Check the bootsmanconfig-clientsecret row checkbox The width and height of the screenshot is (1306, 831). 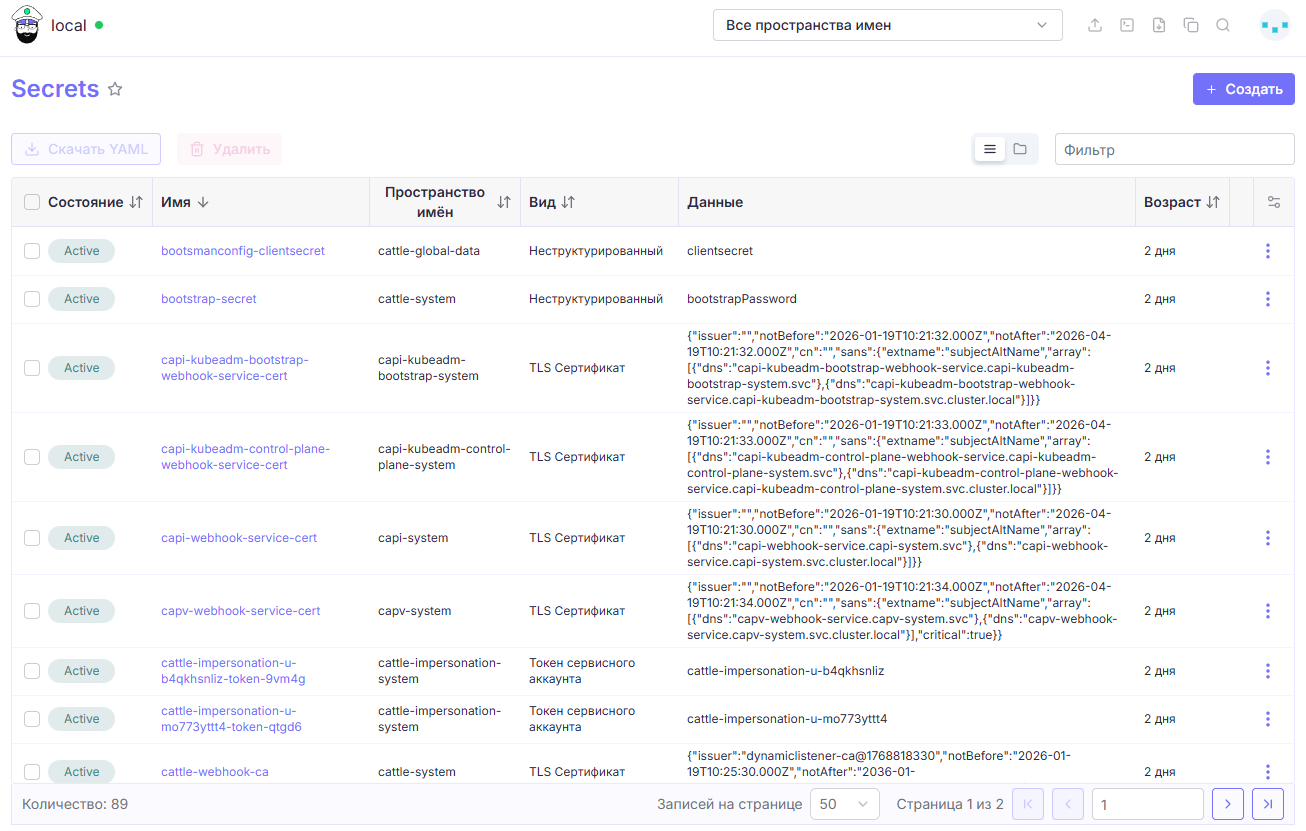(x=32, y=251)
